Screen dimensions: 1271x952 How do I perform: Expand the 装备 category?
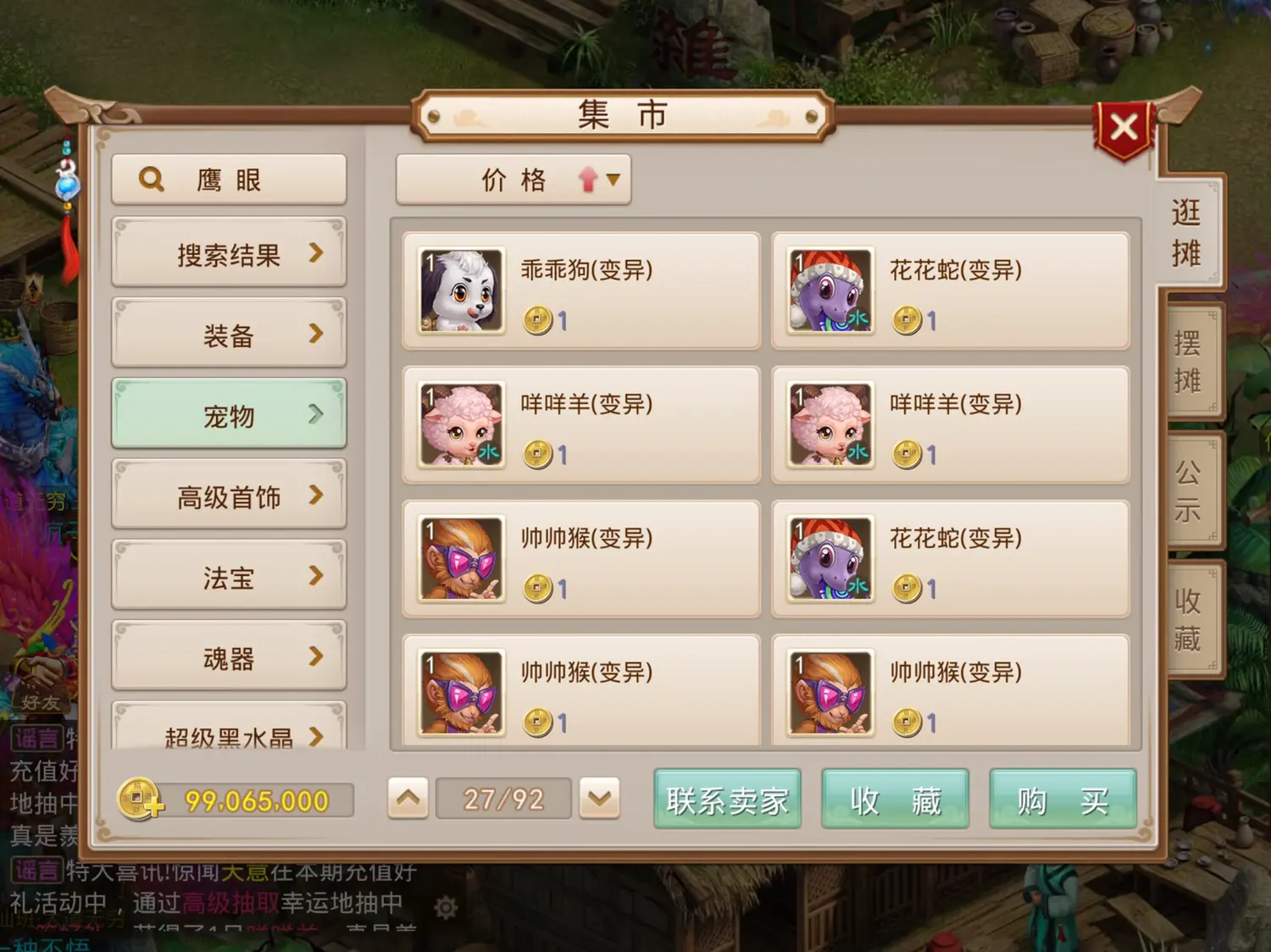tap(229, 334)
